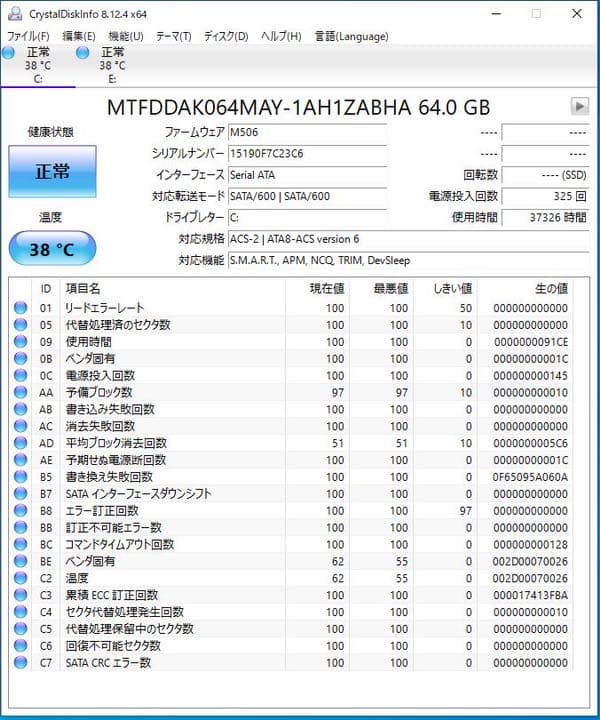600x720 pixels.
Task: Select raw value 0F65095A060A
Action: tap(530, 477)
